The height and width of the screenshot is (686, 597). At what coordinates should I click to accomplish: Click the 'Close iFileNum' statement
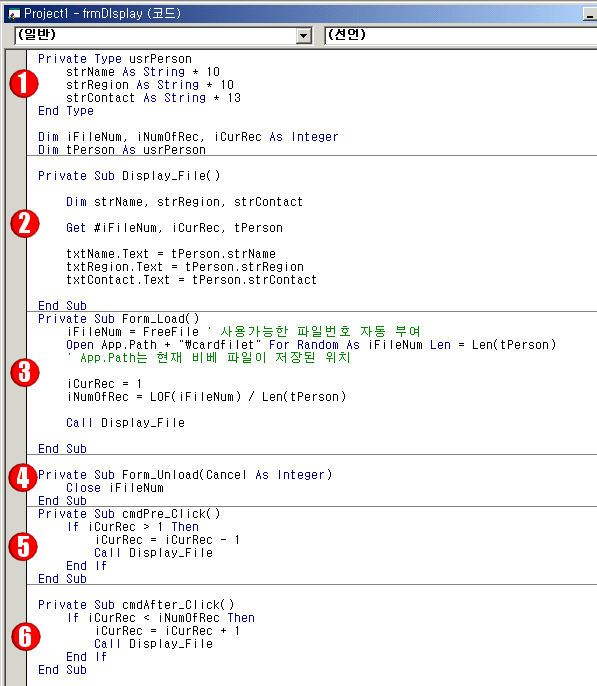[x=115, y=487]
